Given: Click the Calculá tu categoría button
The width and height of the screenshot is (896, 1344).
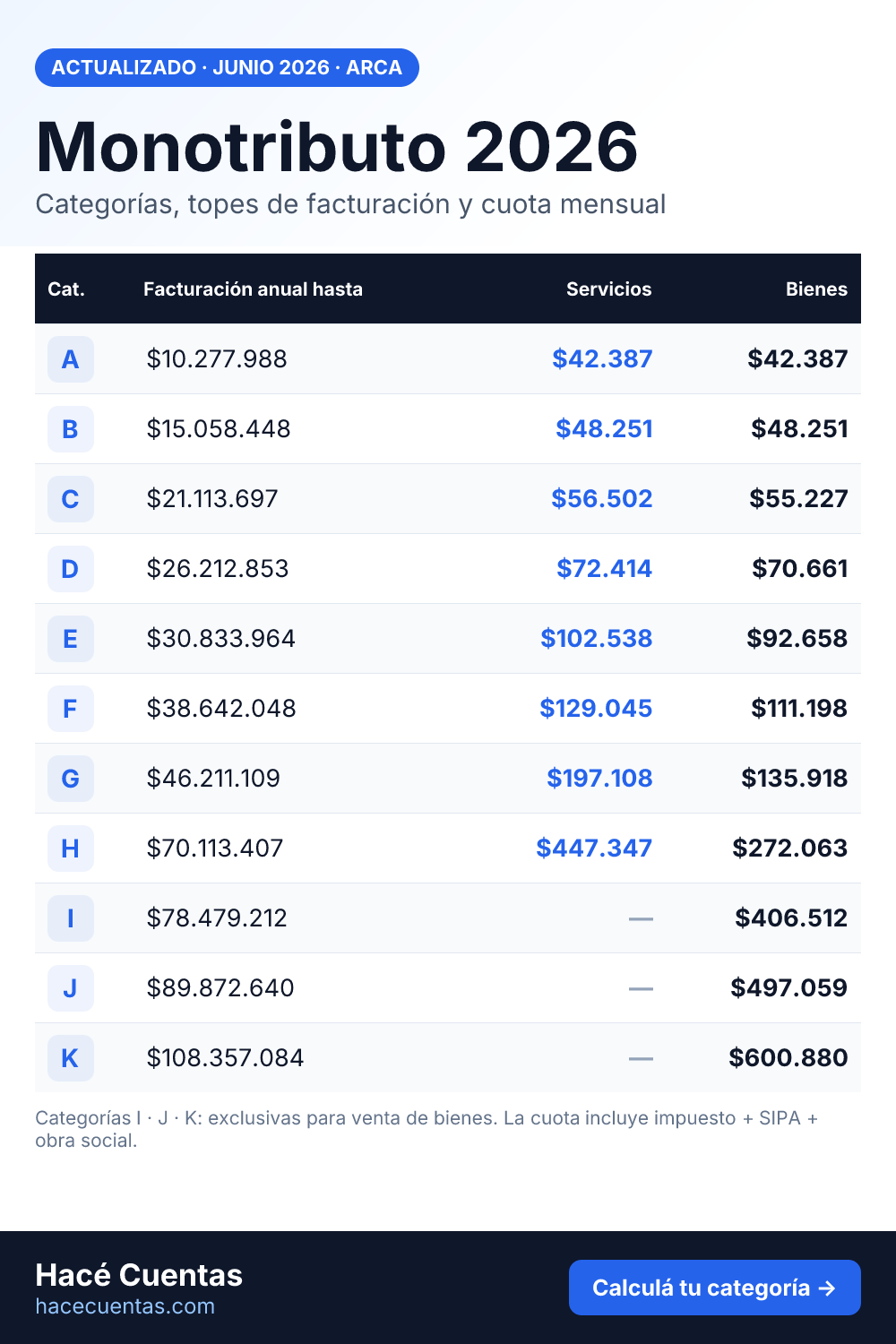Looking at the screenshot, I should pyautogui.click(x=715, y=1288).
